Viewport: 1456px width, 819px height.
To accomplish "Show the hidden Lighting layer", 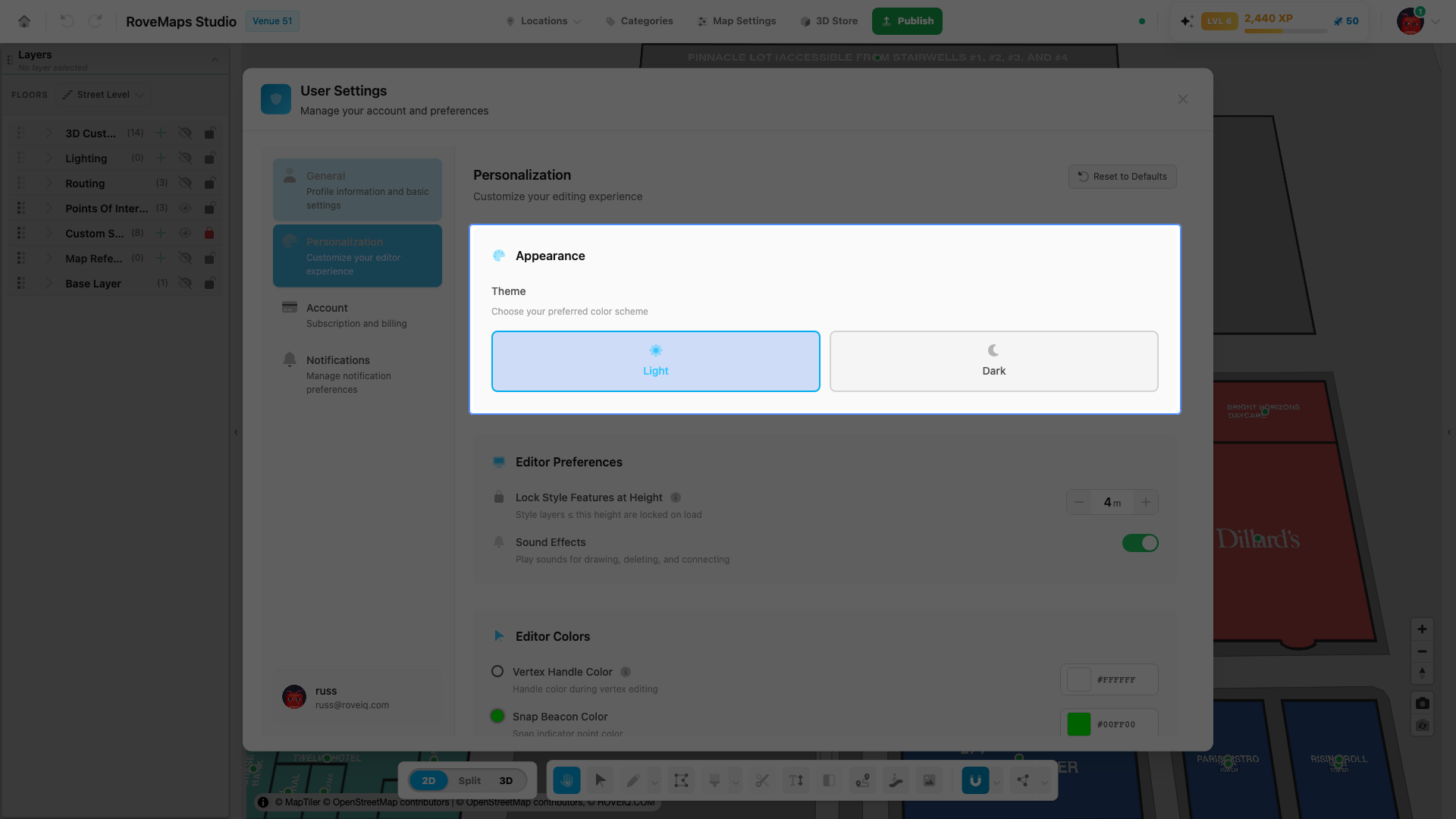I will click(x=185, y=158).
